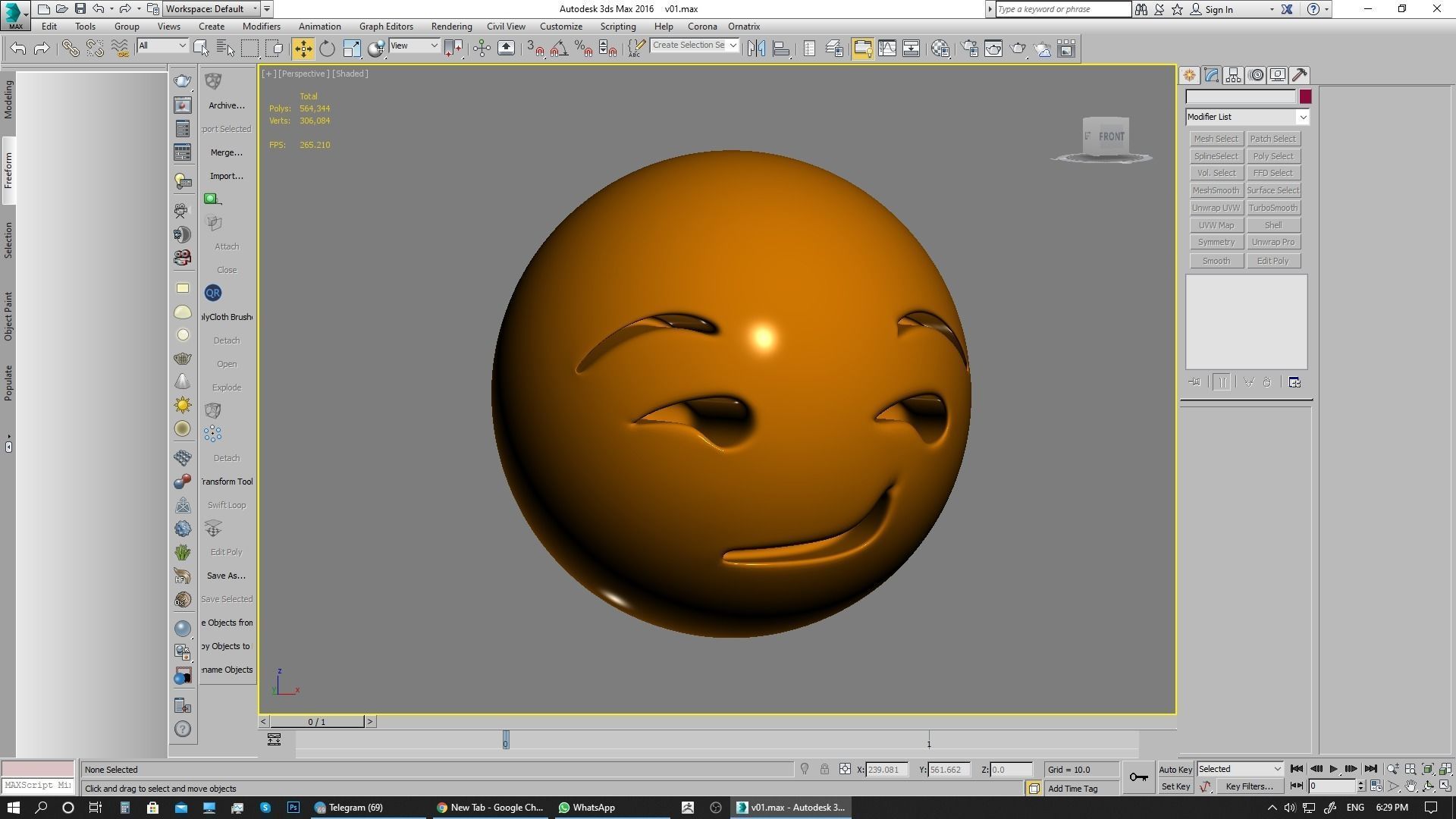Open the Utilities hammer tab
Screen dimensions: 1456x819
pos(1300,75)
